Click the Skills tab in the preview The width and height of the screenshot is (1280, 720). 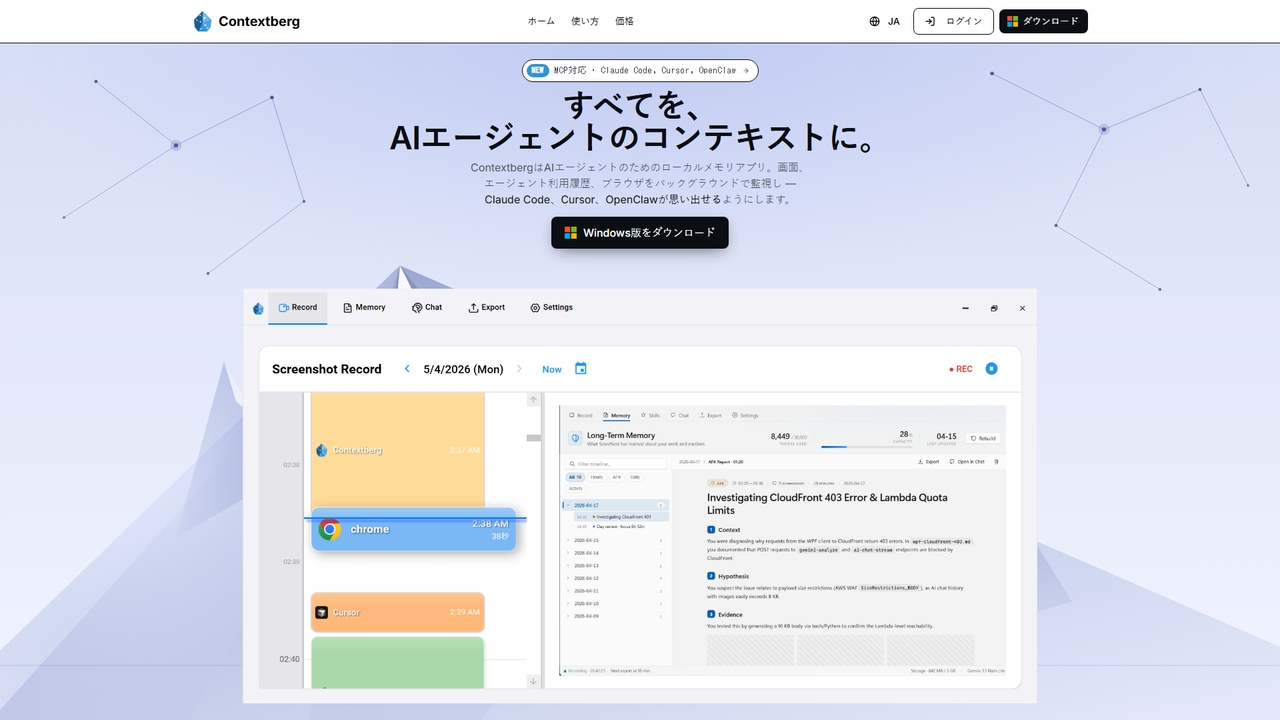(x=651, y=415)
